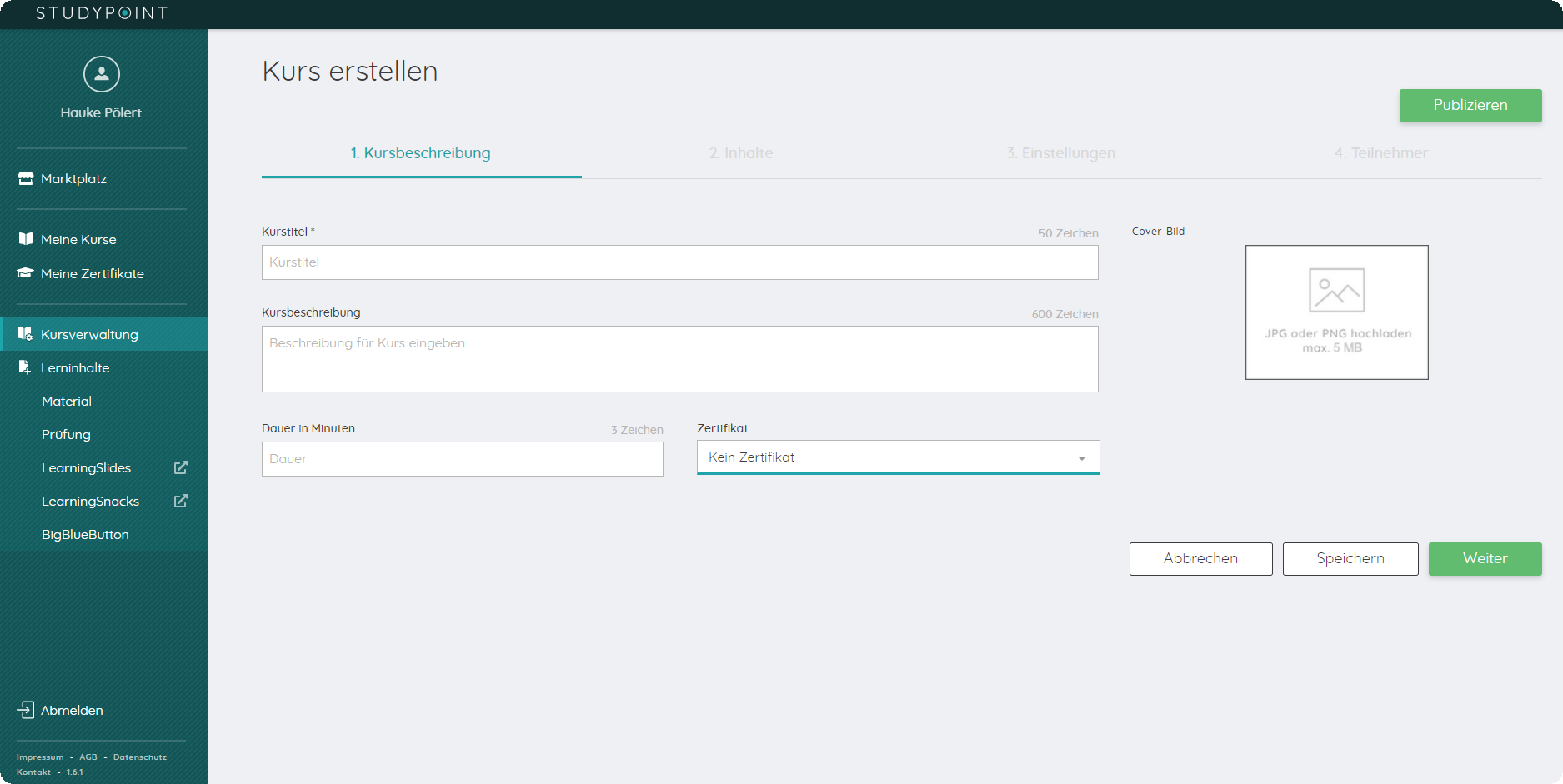This screenshot has width=1563, height=784.
Task: Click the Abbrechen button
Action: coord(1200,559)
